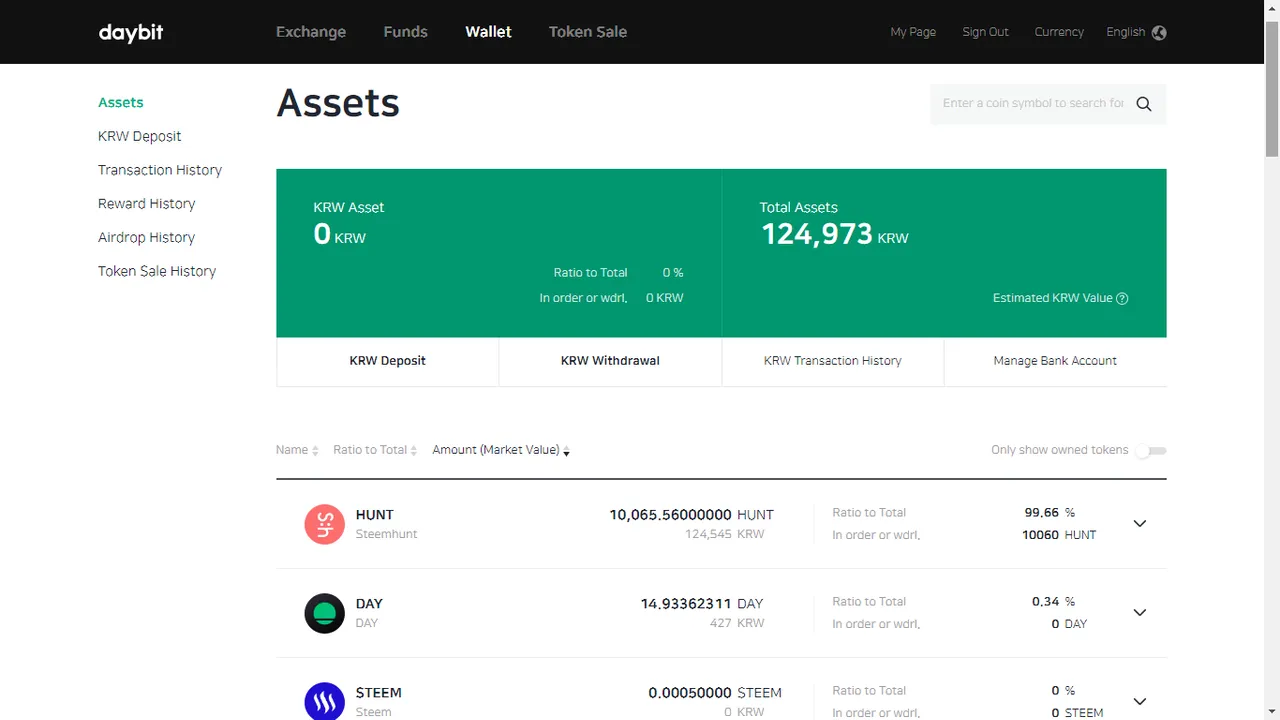The height and width of the screenshot is (720, 1280).
Task: Open Estimated KRW Value help icon
Action: coord(1122,298)
